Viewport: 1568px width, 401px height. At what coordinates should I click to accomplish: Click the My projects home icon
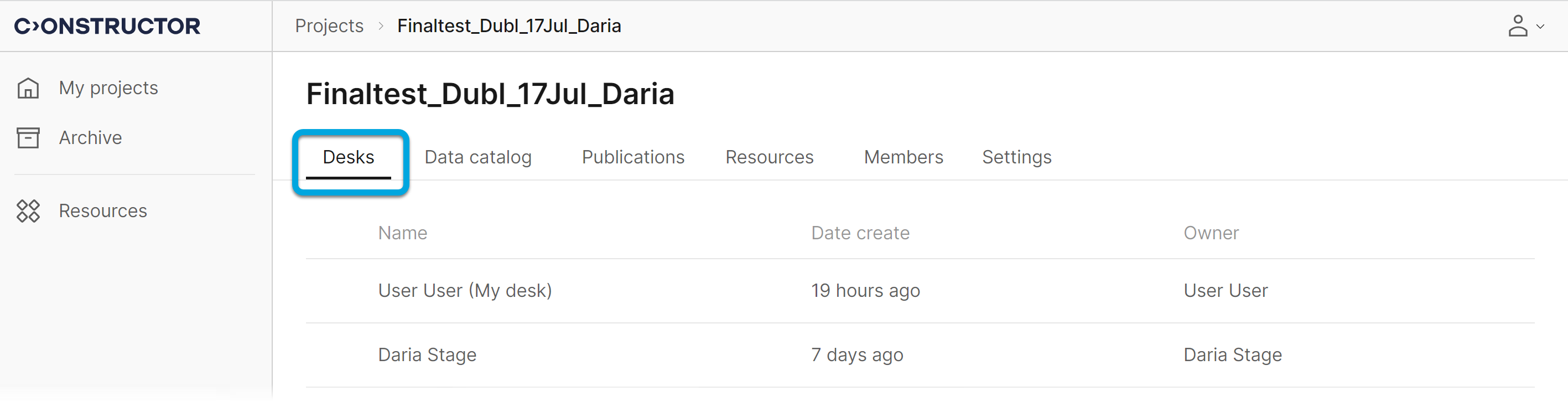coord(28,88)
